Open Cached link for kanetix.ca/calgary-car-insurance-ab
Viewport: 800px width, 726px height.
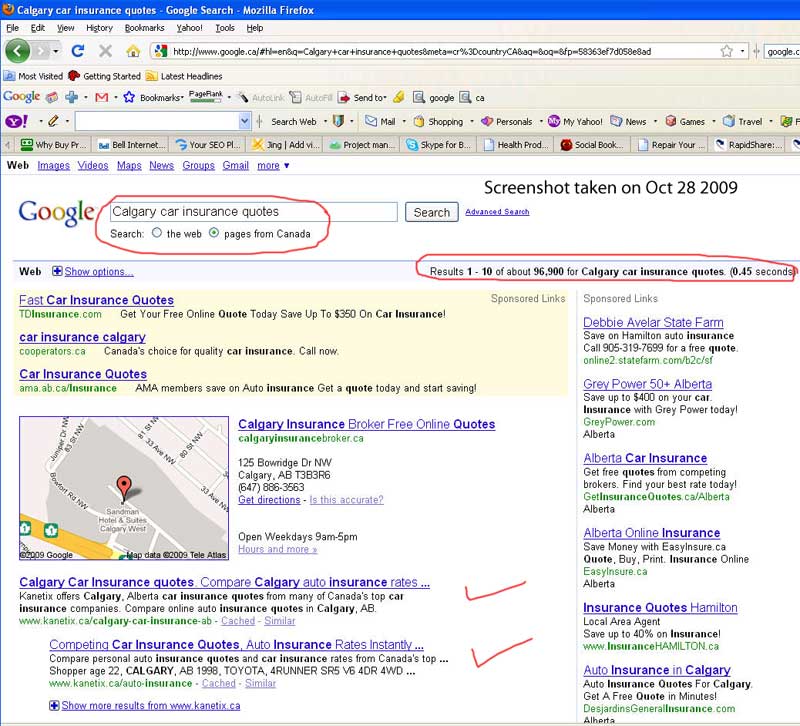pyautogui.click(x=238, y=621)
